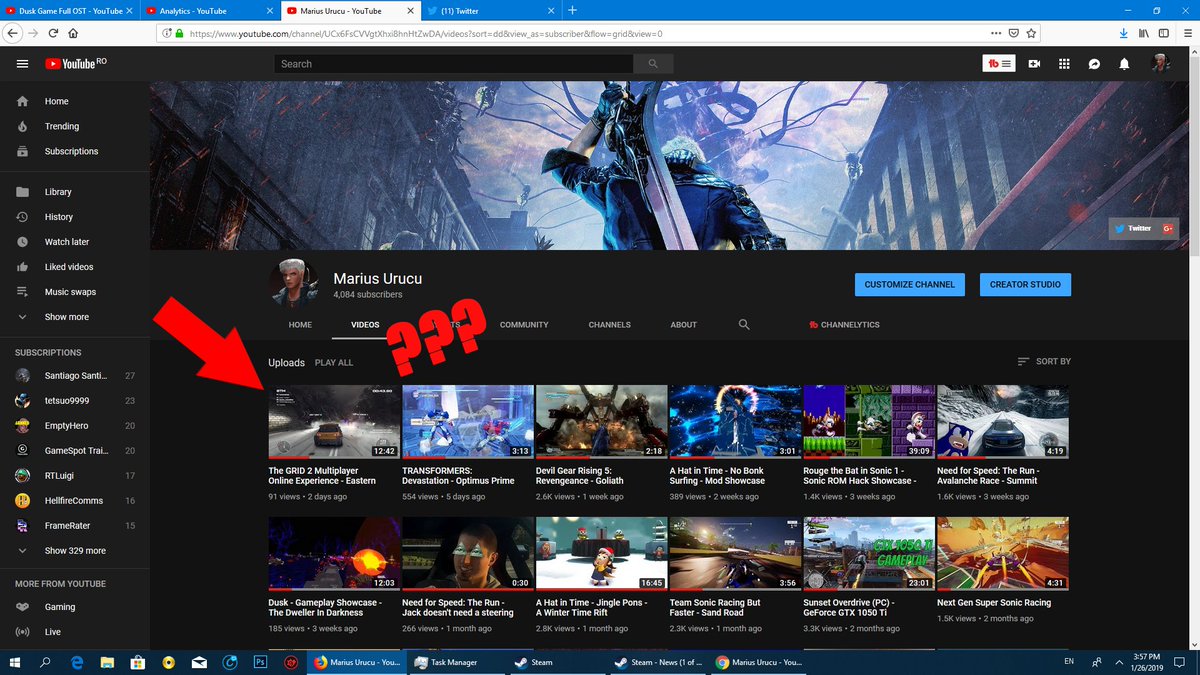Screen dimensions: 1200x675
Task: Open the messages icon in header
Action: 1094,64
